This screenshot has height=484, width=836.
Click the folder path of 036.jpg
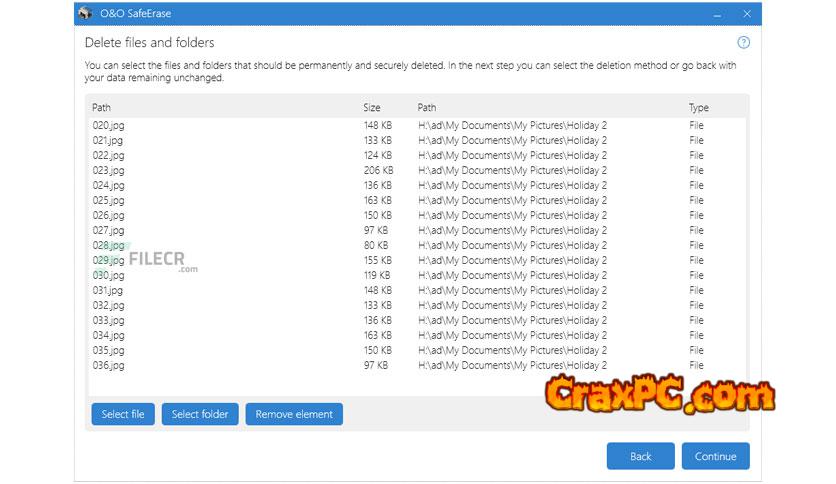(x=512, y=365)
